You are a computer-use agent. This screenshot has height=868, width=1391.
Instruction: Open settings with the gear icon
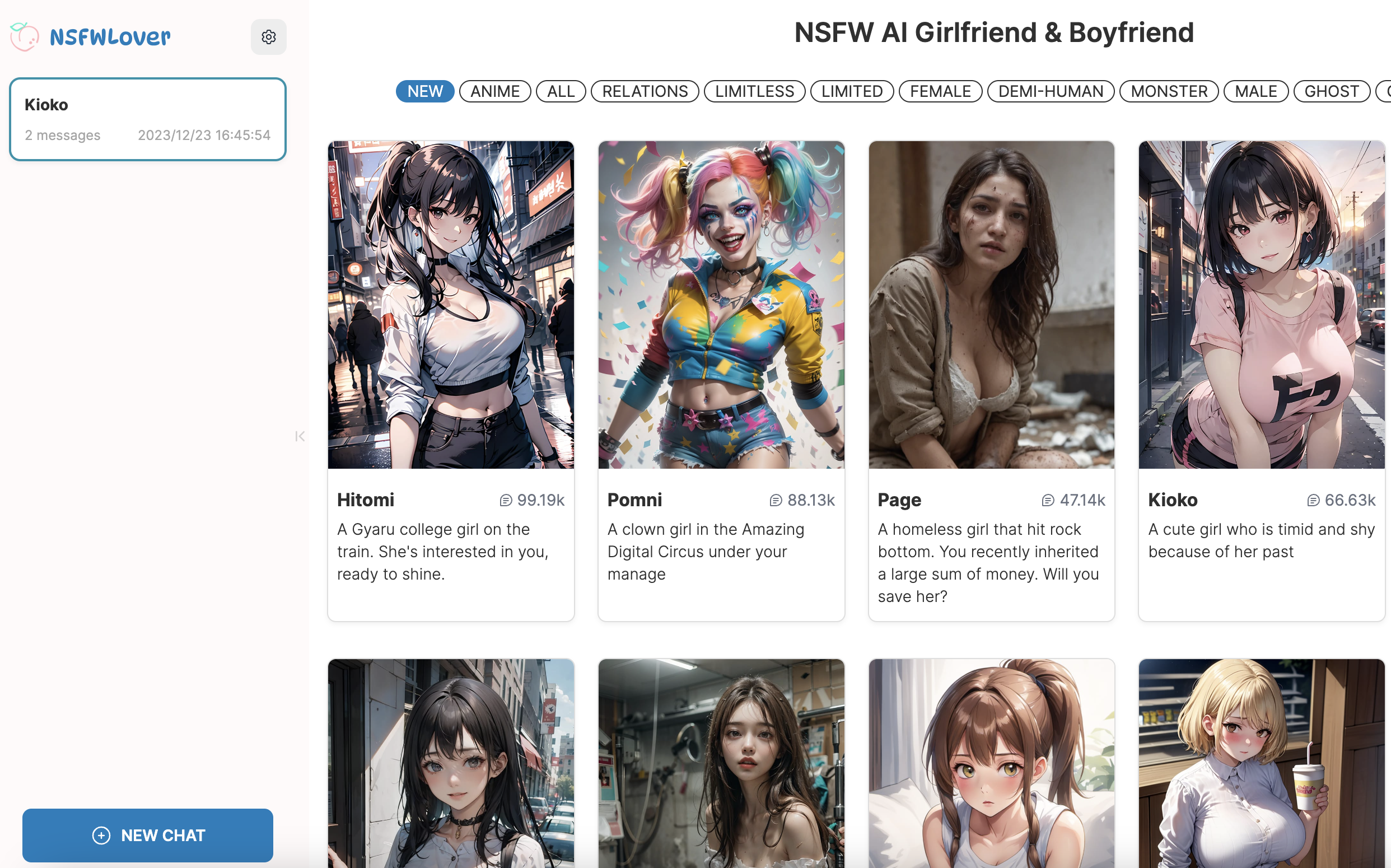click(x=269, y=36)
